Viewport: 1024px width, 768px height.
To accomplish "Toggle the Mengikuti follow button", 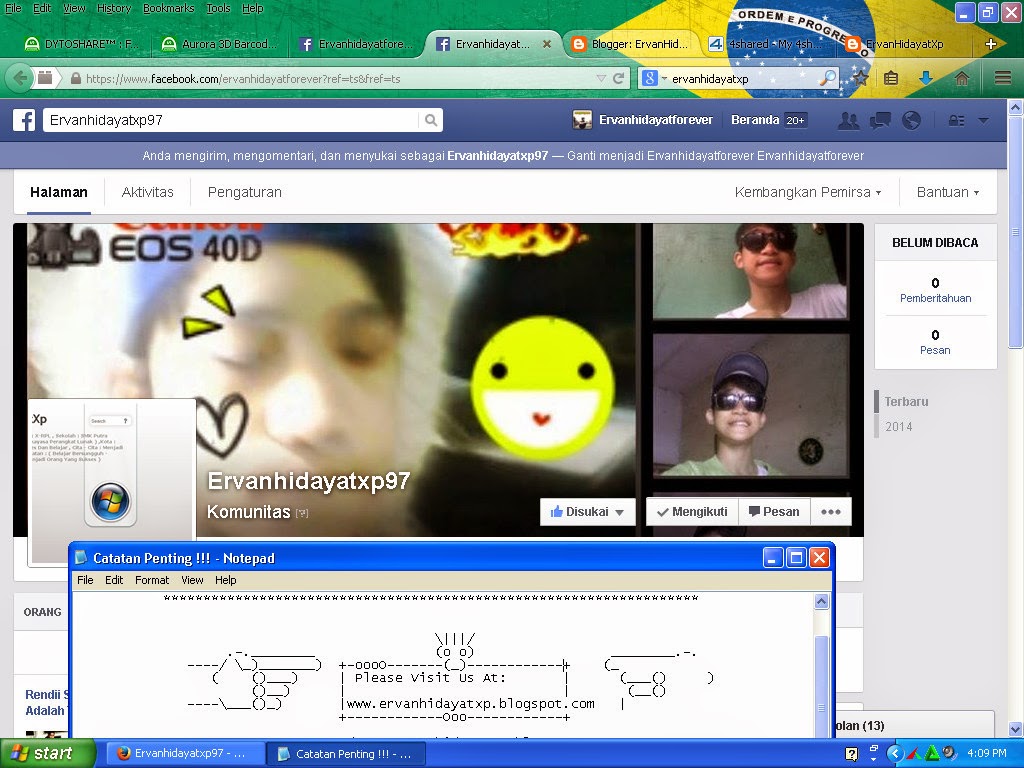I will pos(692,511).
